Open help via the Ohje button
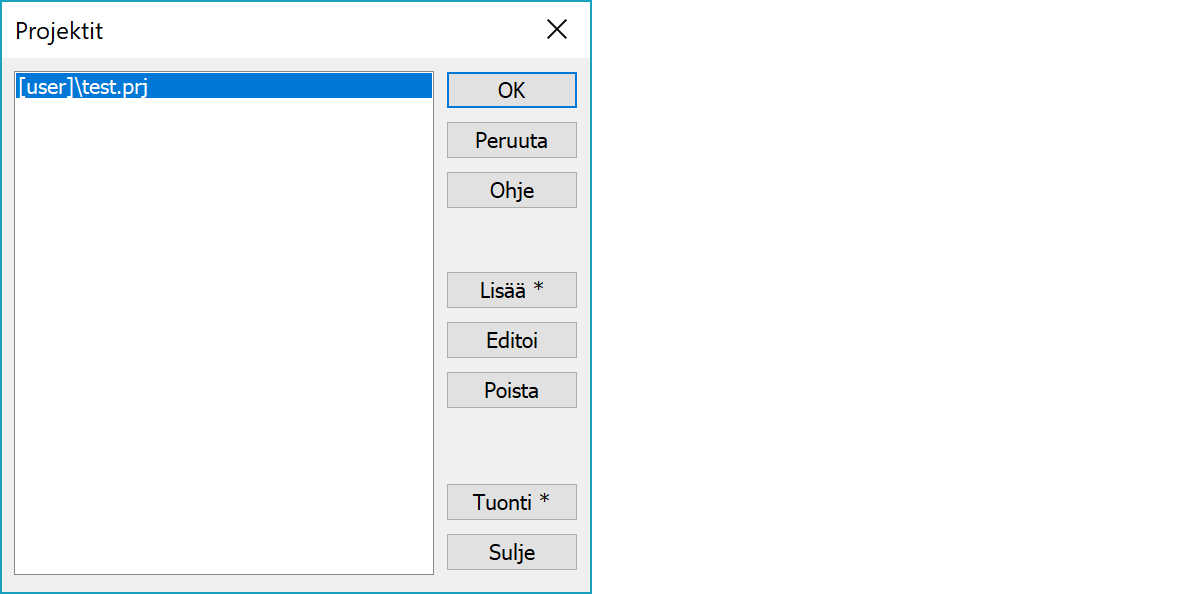The image size is (1200, 594). click(511, 190)
